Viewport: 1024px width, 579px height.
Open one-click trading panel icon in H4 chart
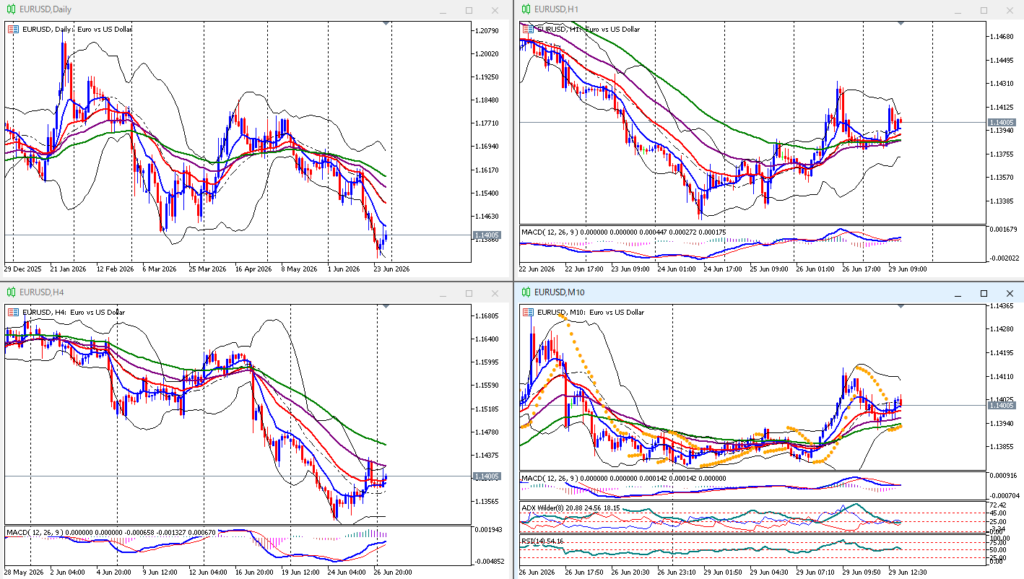13,312
